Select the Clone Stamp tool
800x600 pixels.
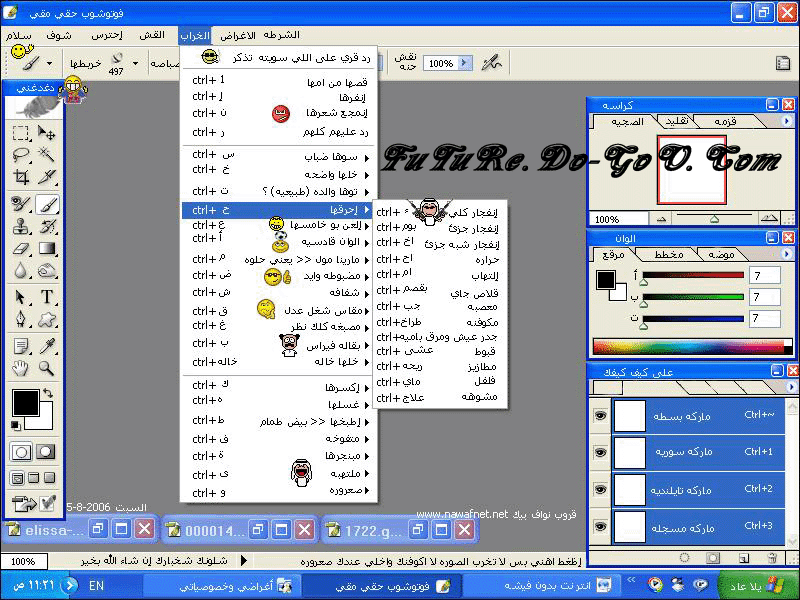tap(21, 226)
